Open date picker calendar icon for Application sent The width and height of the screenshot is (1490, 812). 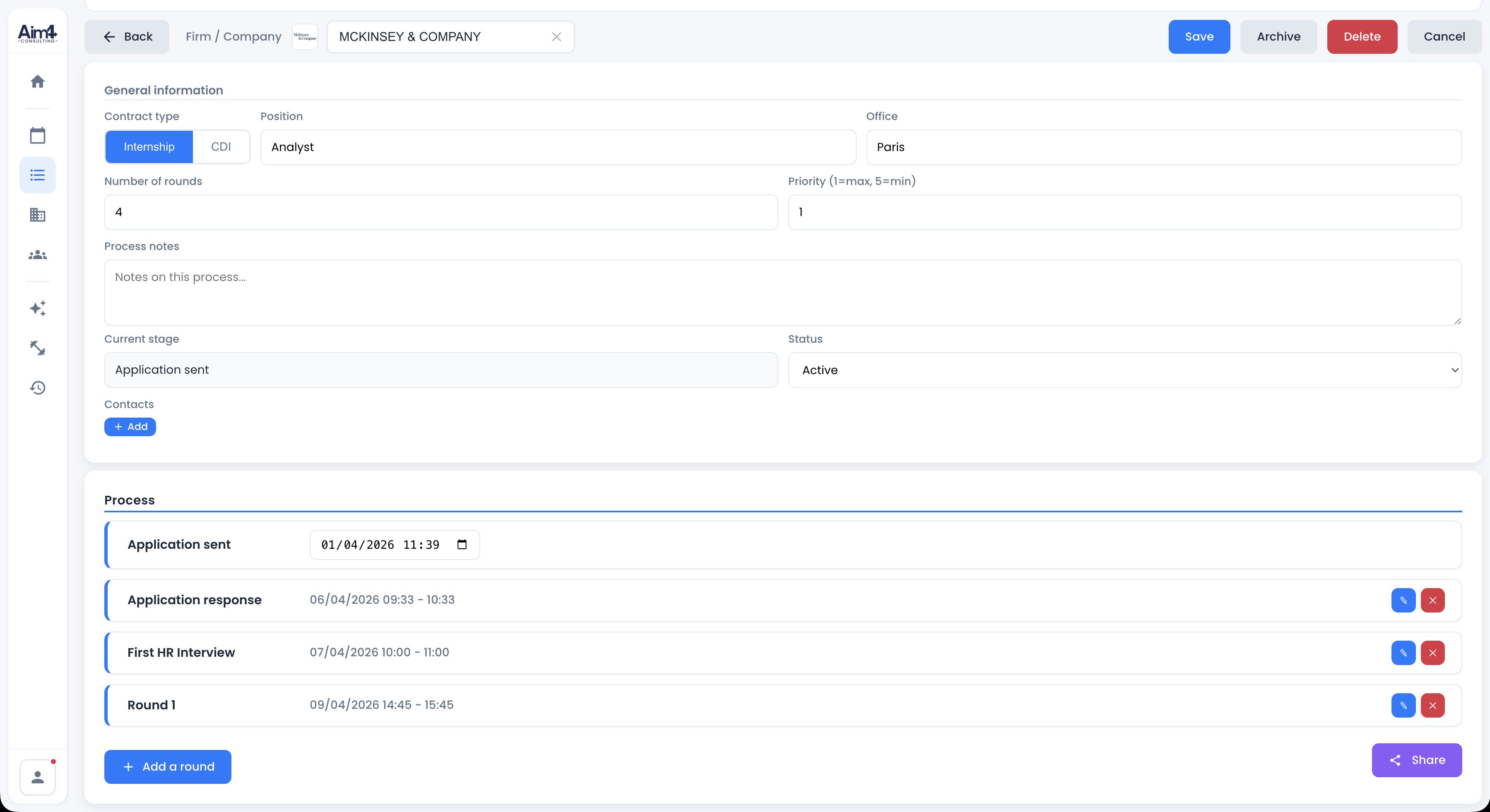(x=462, y=544)
